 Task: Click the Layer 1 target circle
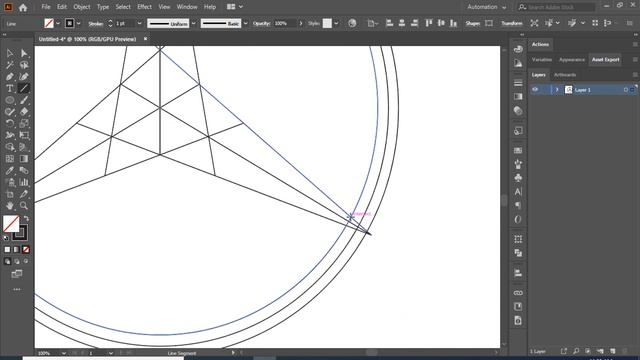click(x=626, y=90)
